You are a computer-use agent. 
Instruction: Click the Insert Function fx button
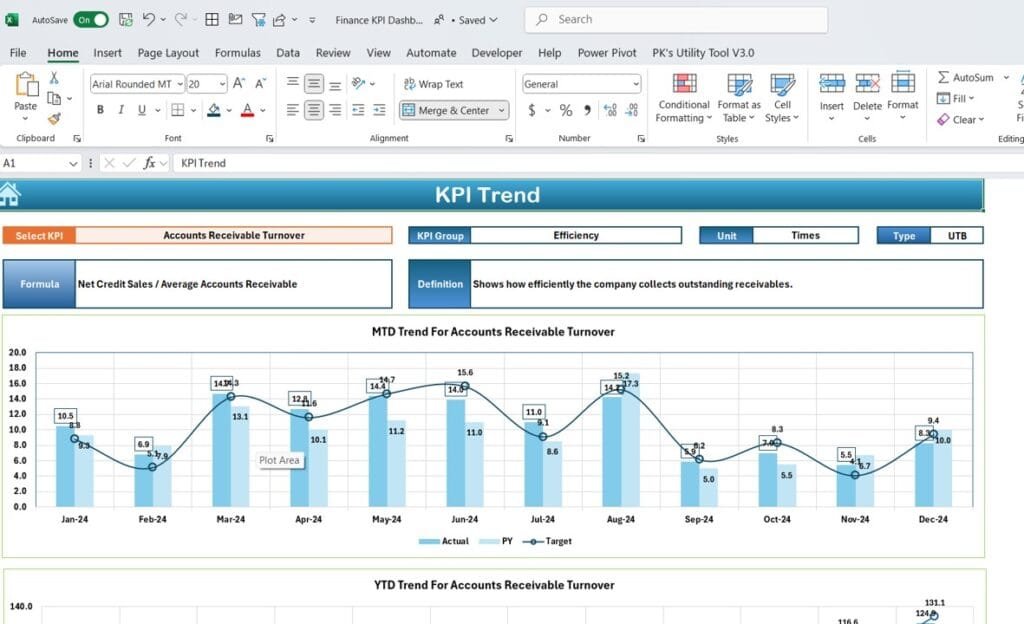(x=152, y=162)
